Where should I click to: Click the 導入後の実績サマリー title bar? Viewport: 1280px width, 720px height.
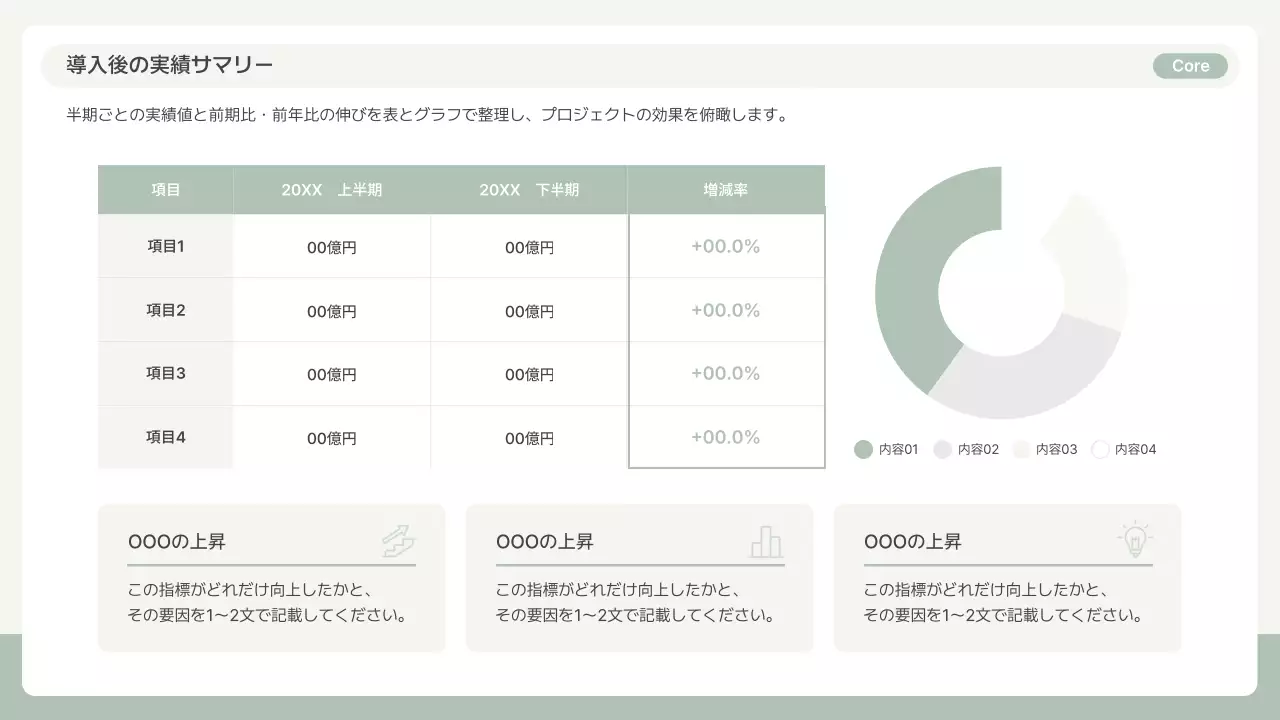[x=168, y=64]
